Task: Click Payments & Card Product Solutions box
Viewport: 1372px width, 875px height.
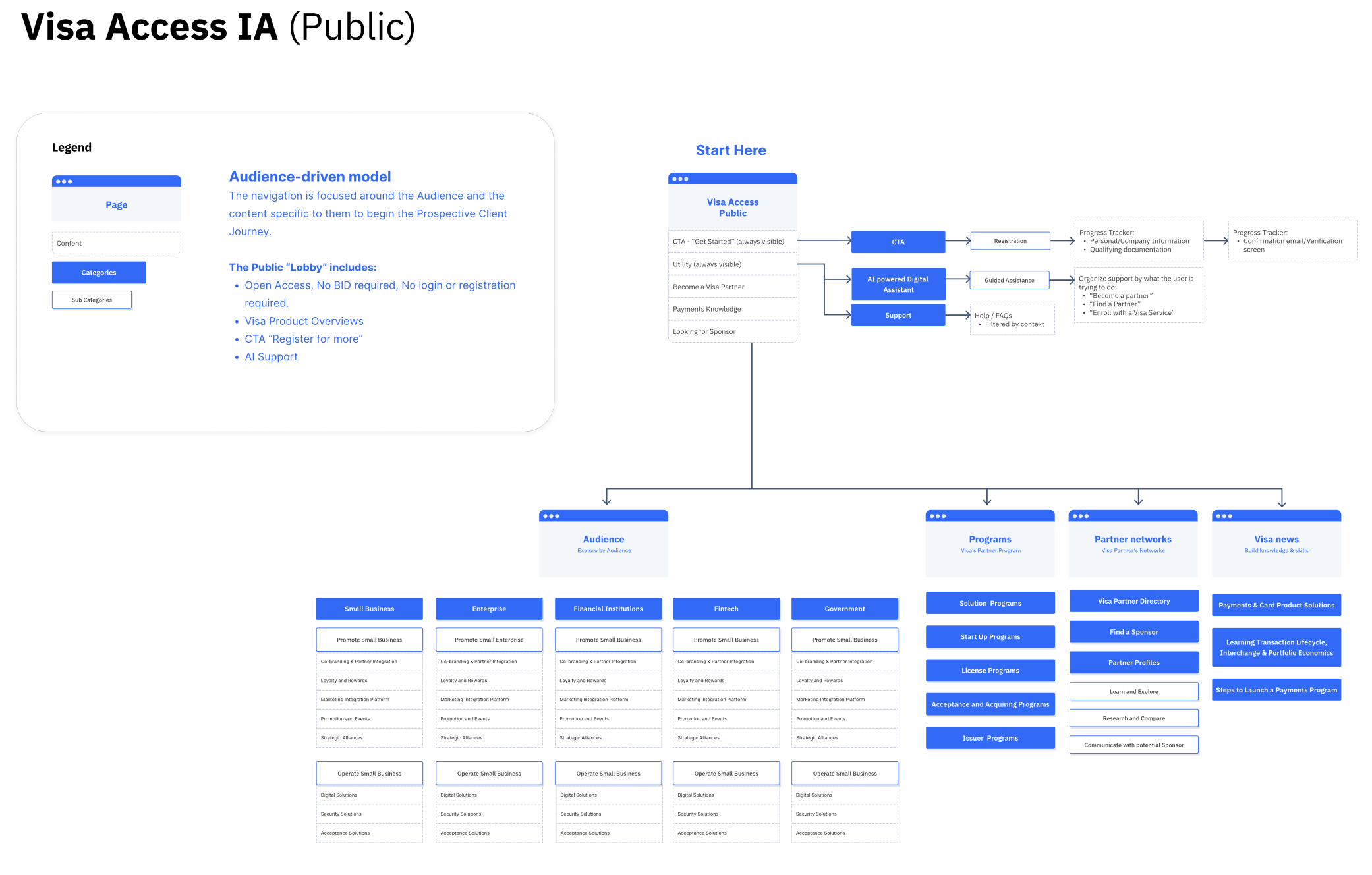Action: [x=1276, y=605]
